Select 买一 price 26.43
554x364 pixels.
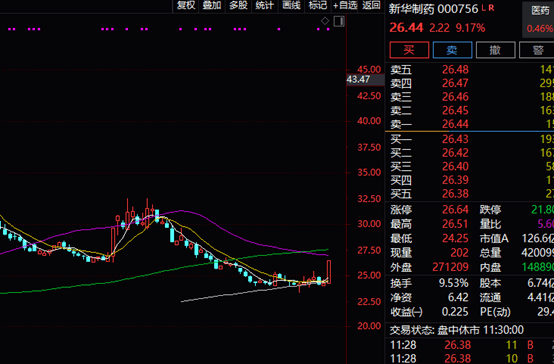point(455,139)
